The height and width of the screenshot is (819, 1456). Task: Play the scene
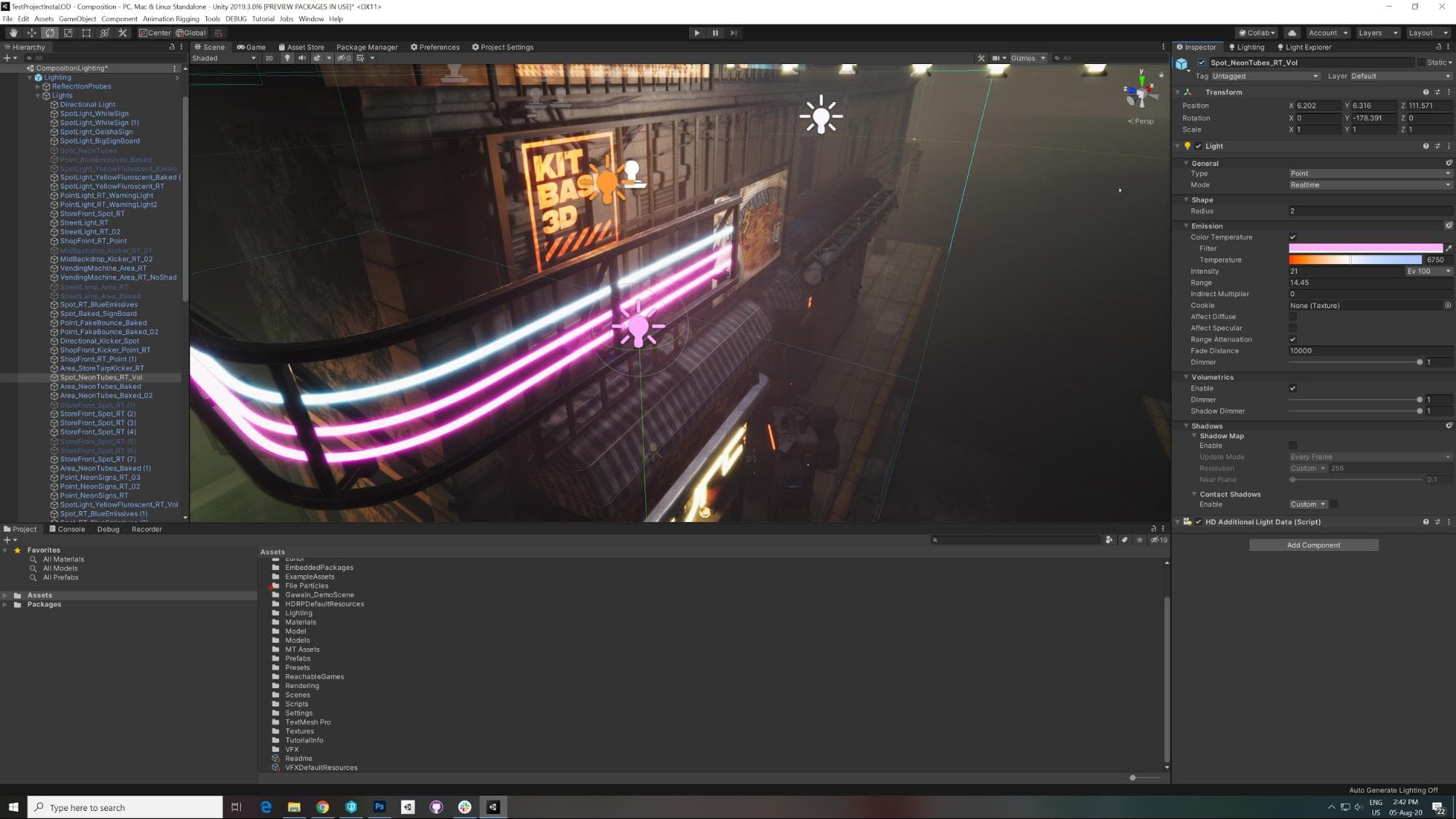point(697,33)
